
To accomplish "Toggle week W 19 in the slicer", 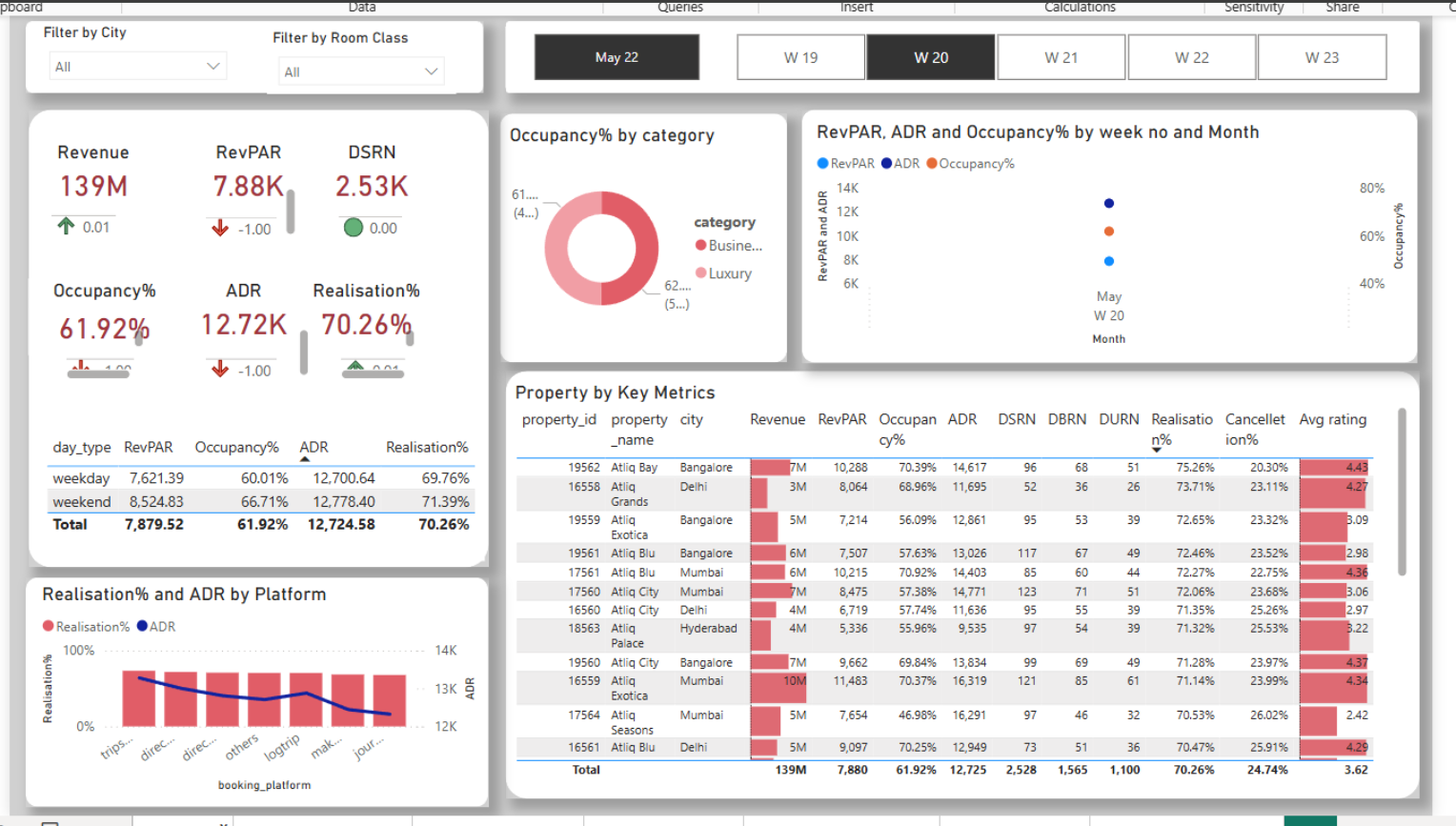I will coord(800,57).
